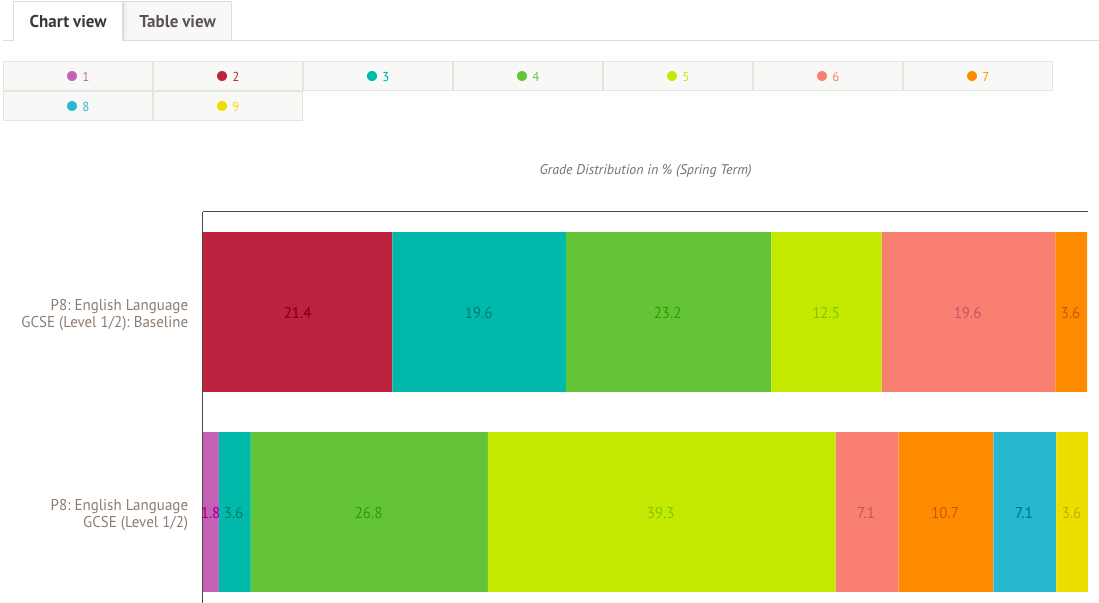
Task: Click the Grade Distribution chart title
Action: coord(645,170)
